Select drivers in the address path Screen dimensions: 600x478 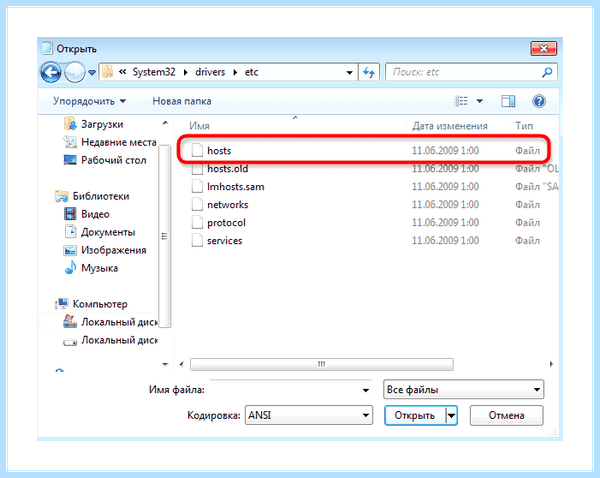point(210,72)
